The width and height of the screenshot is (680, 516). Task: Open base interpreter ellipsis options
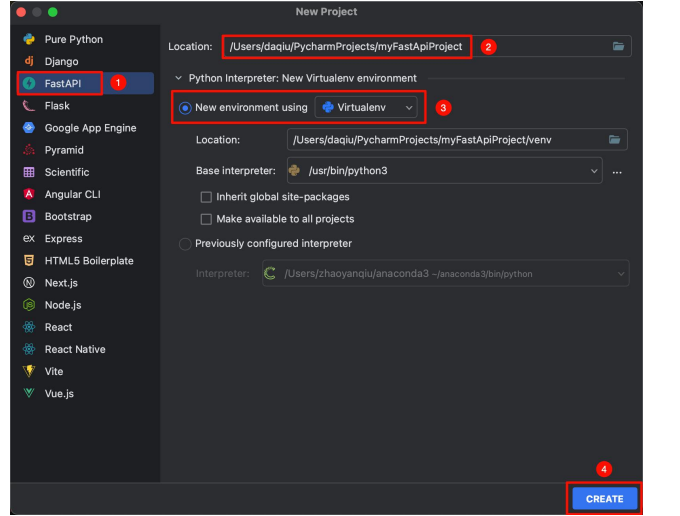tap(617, 173)
